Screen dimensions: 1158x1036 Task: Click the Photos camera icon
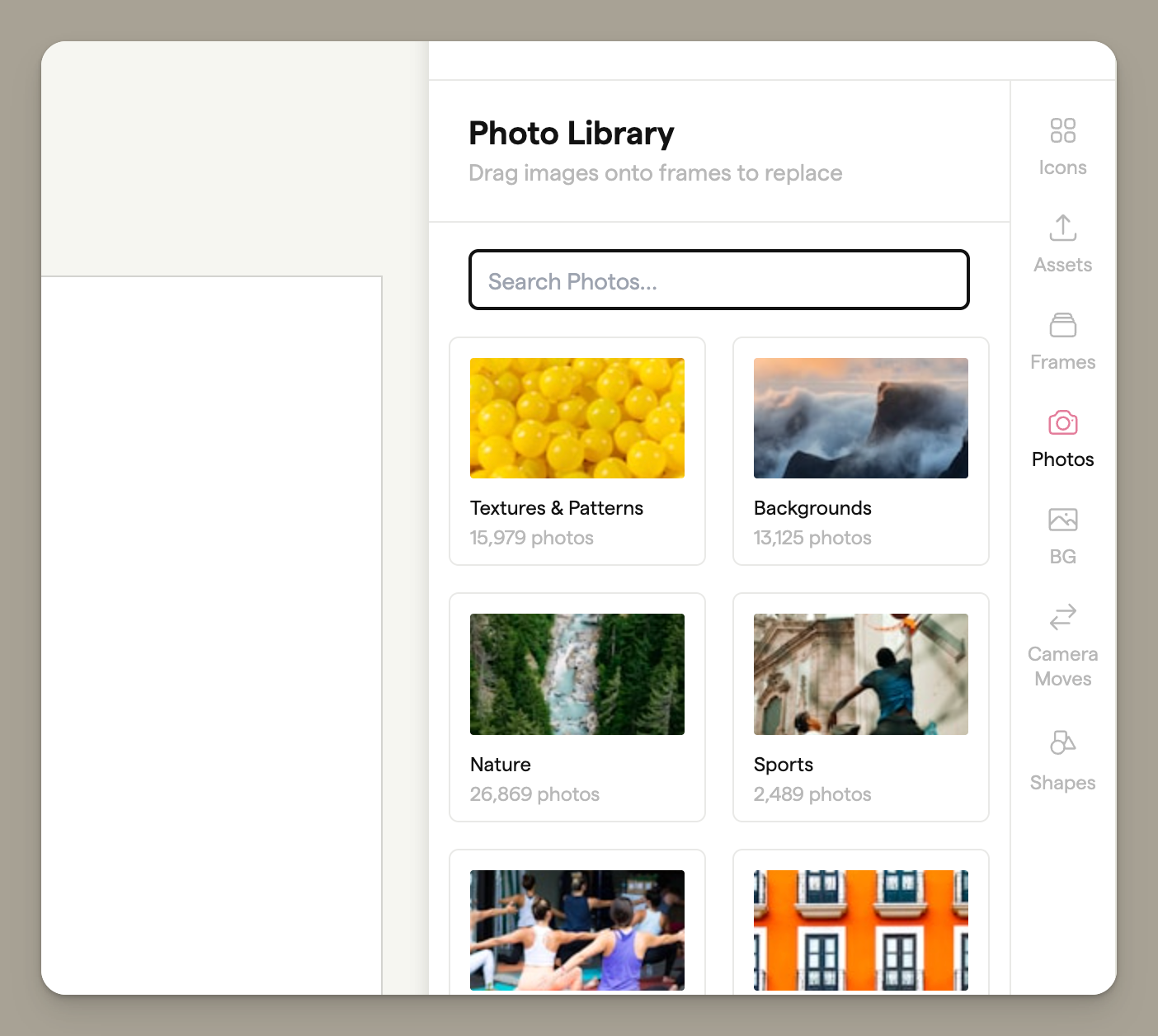click(1062, 422)
